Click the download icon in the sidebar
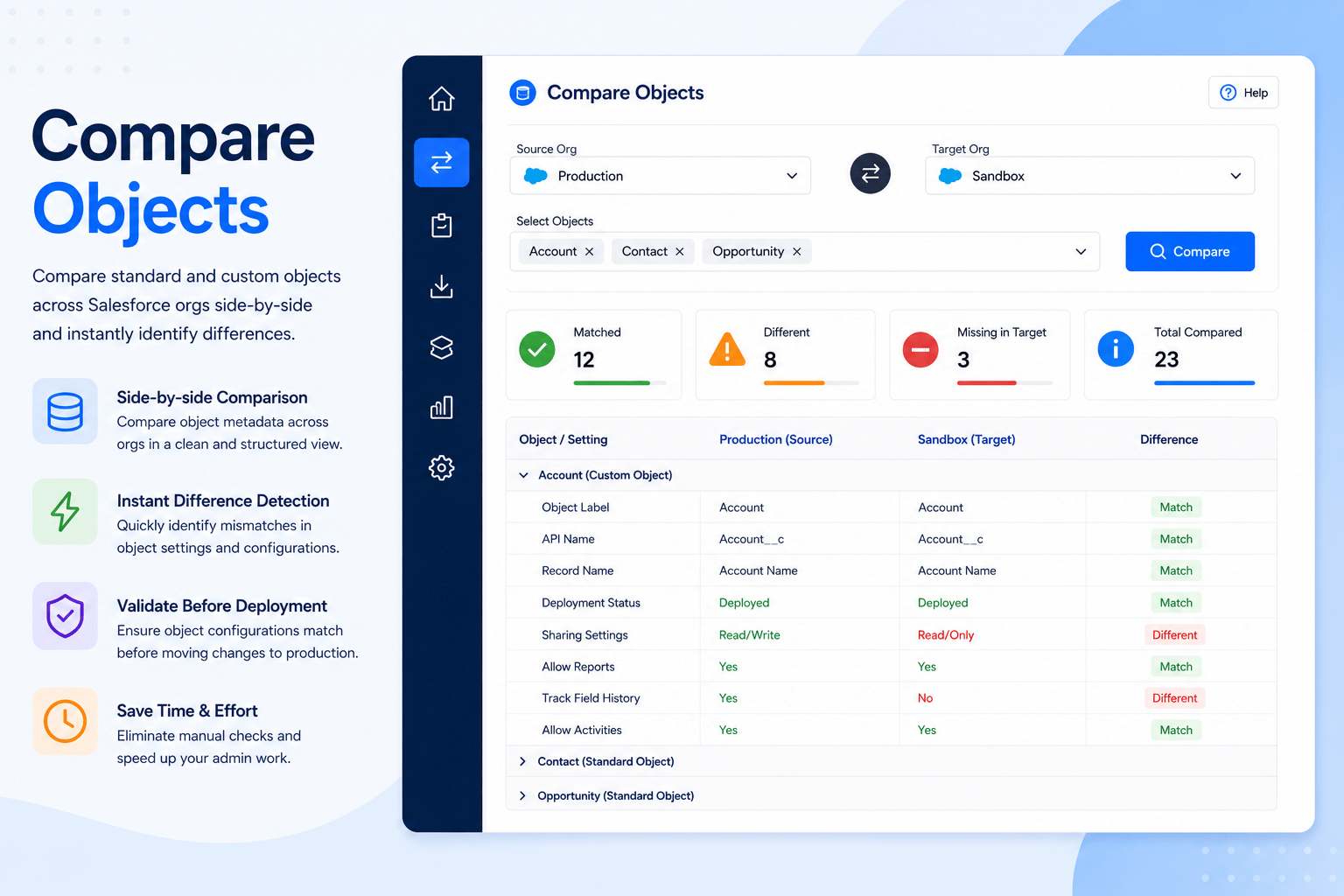This screenshot has height=896, width=1344. coord(441,286)
